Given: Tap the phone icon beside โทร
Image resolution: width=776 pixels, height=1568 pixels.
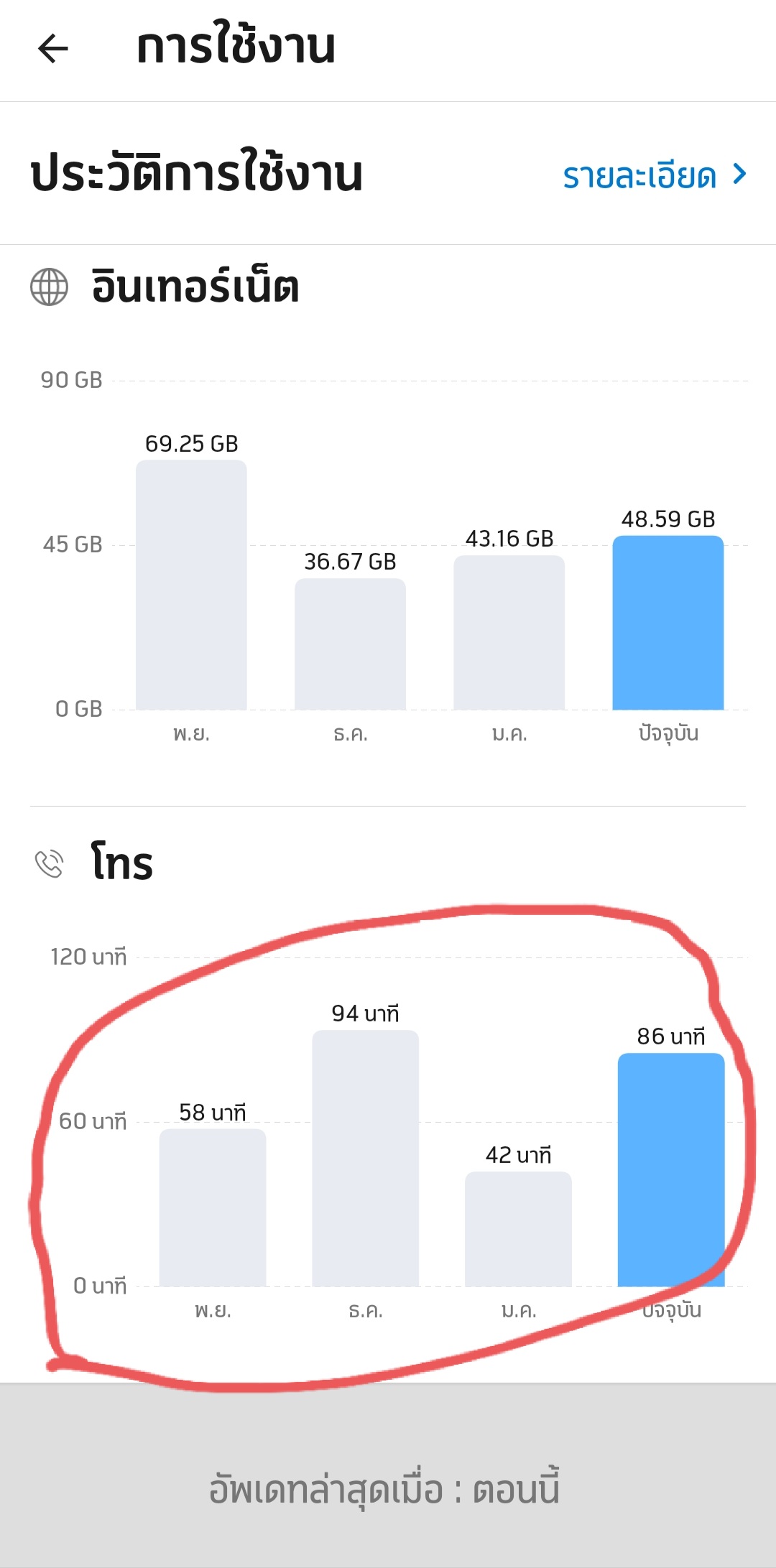Looking at the screenshot, I should coord(49,863).
